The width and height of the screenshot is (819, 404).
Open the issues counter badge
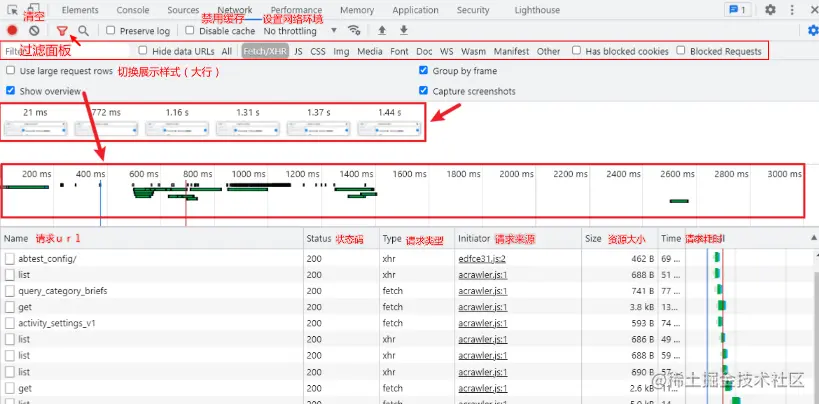pyautogui.click(x=737, y=9)
